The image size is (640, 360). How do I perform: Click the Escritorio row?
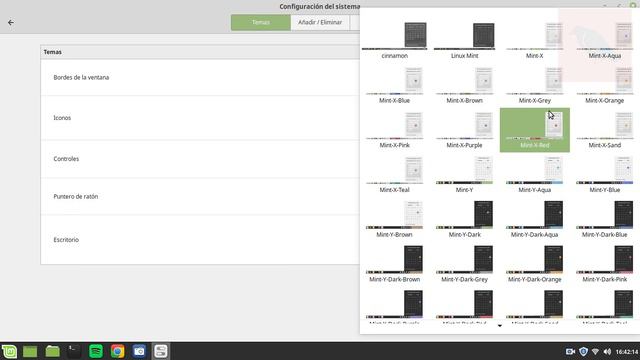pyautogui.click(x=200, y=240)
